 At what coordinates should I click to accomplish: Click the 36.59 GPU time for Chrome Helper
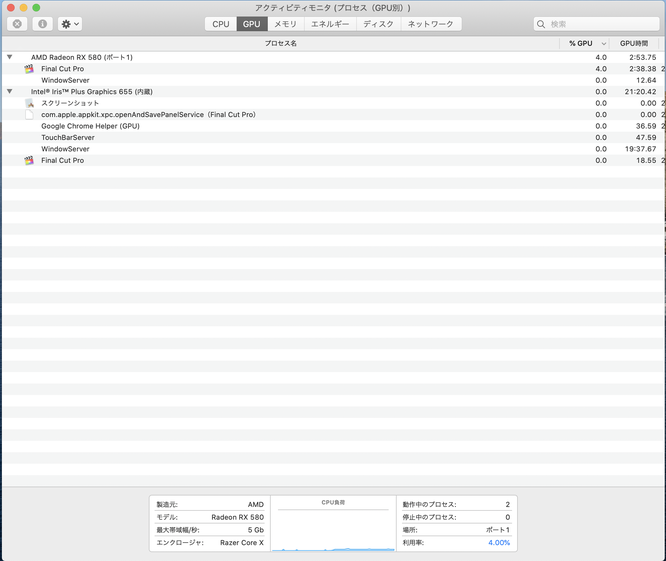click(646, 126)
